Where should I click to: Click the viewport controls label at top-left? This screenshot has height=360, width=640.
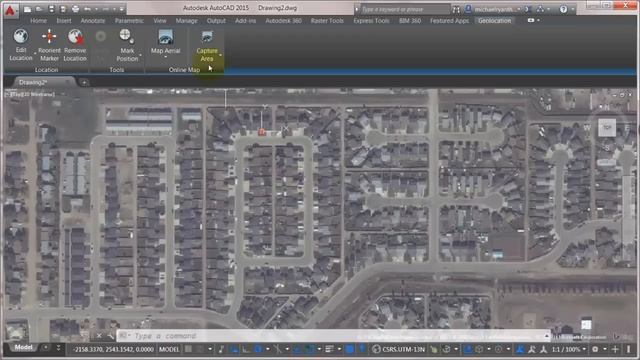tap(30, 94)
